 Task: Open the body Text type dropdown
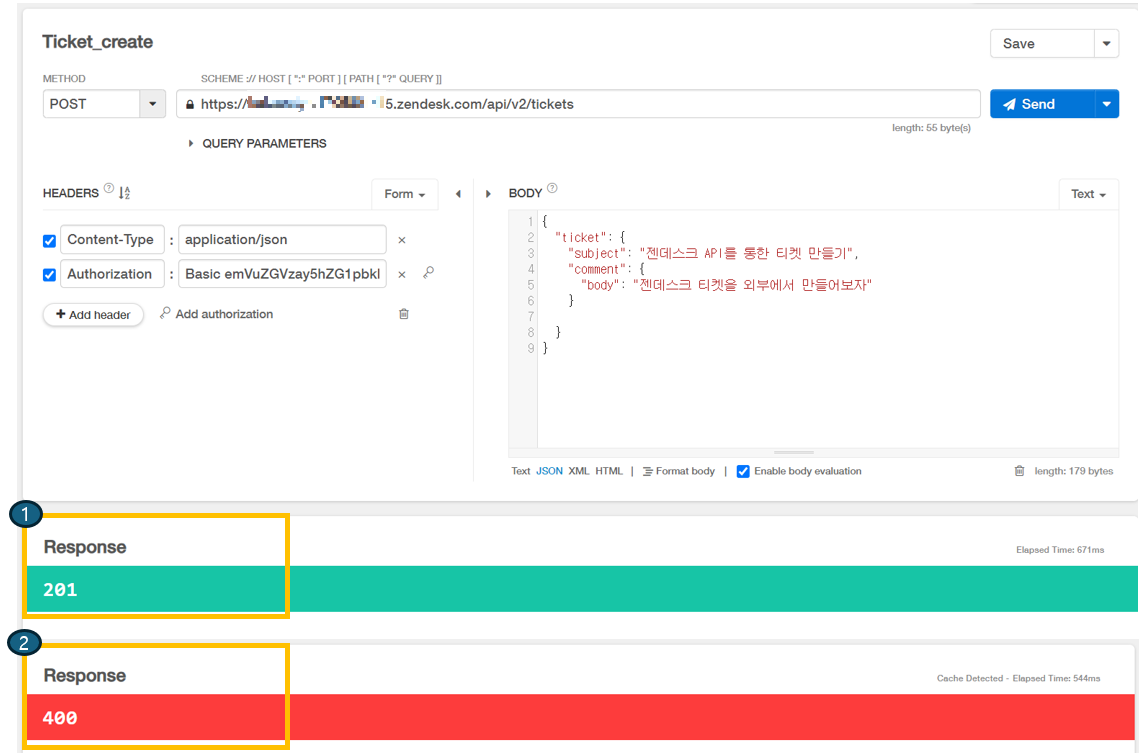[1088, 194]
